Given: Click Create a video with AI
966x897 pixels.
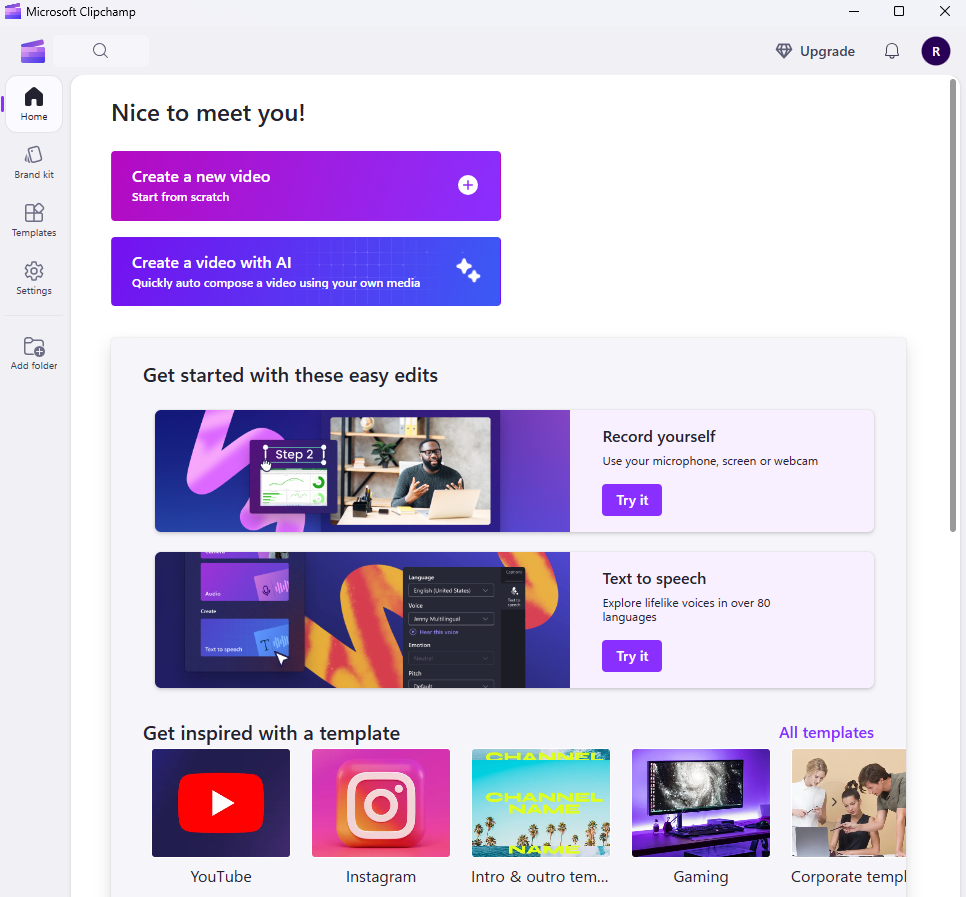Looking at the screenshot, I should [306, 271].
